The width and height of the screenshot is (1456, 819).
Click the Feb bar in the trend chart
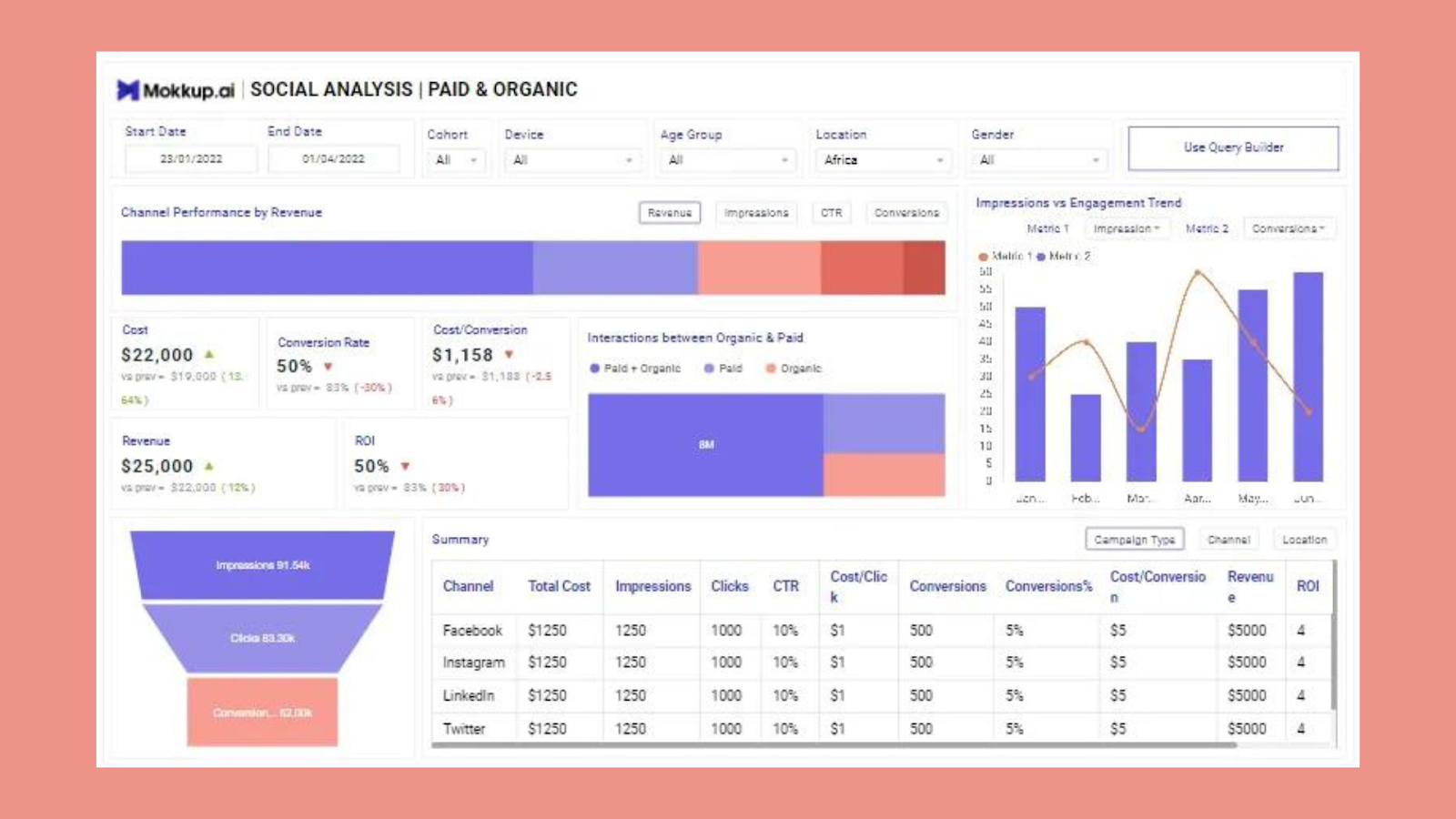(1086, 438)
